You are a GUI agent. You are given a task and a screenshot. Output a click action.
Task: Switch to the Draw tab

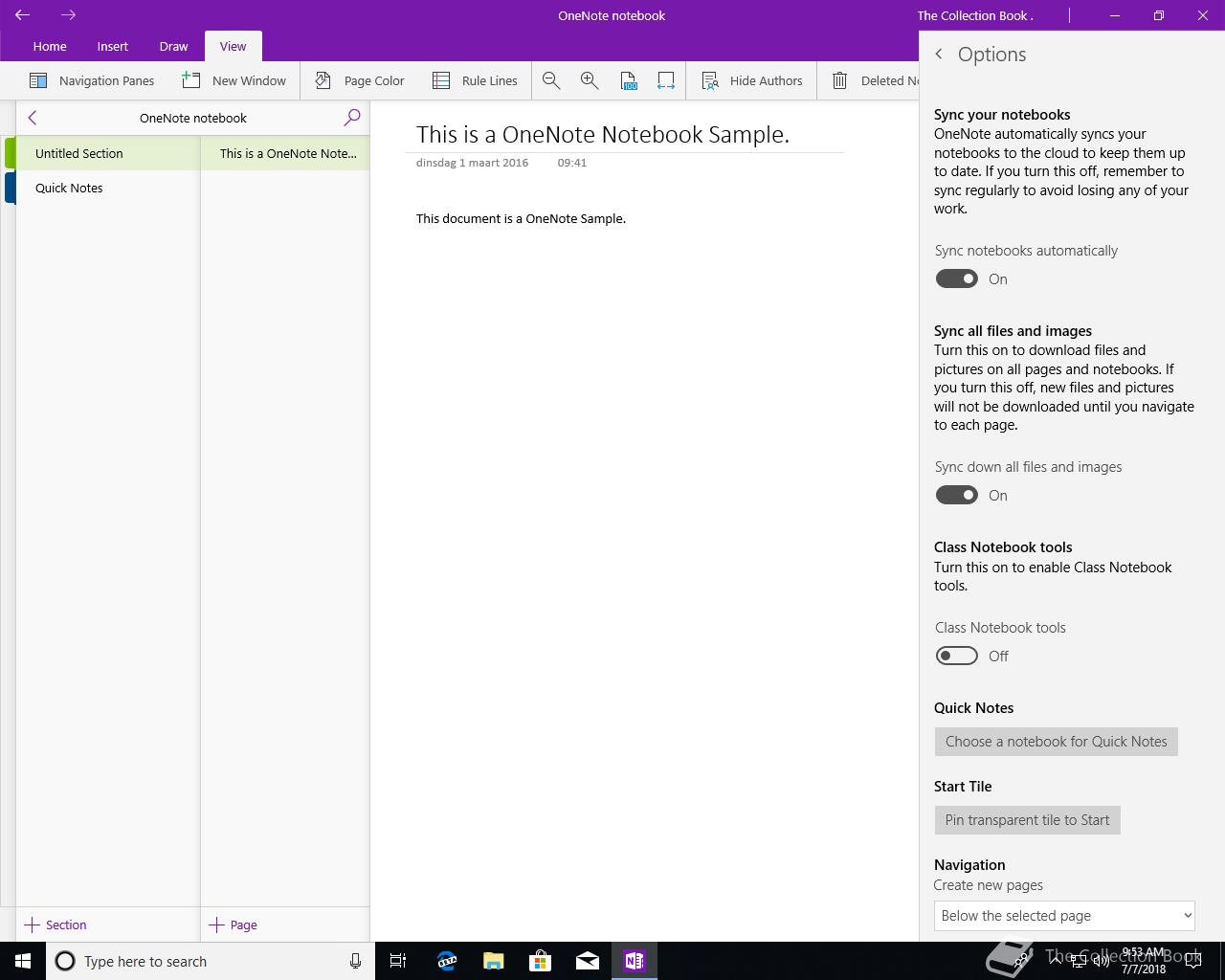tap(173, 46)
